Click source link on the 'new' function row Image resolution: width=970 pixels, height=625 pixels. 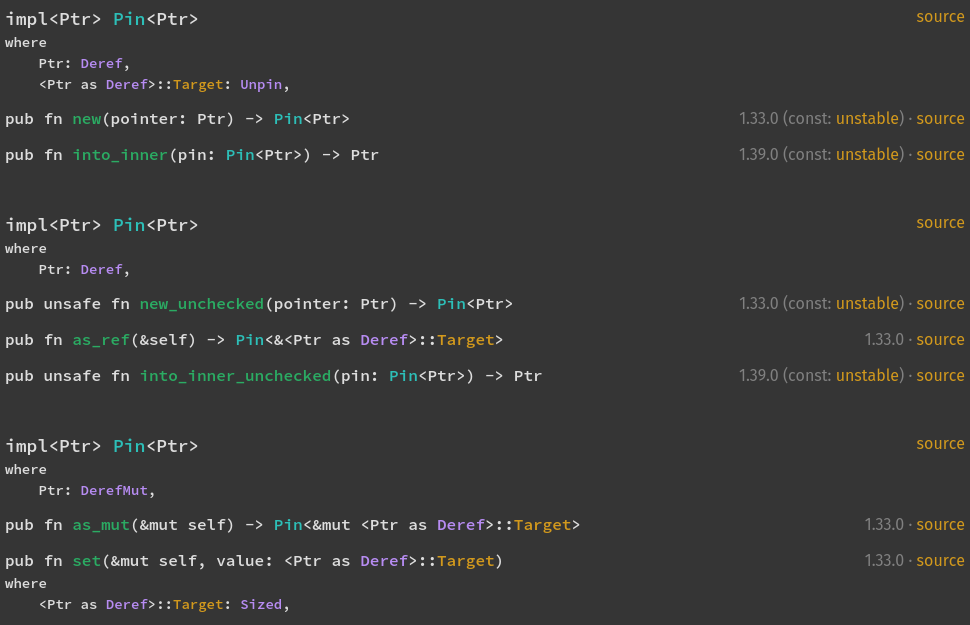tap(940, 118)
